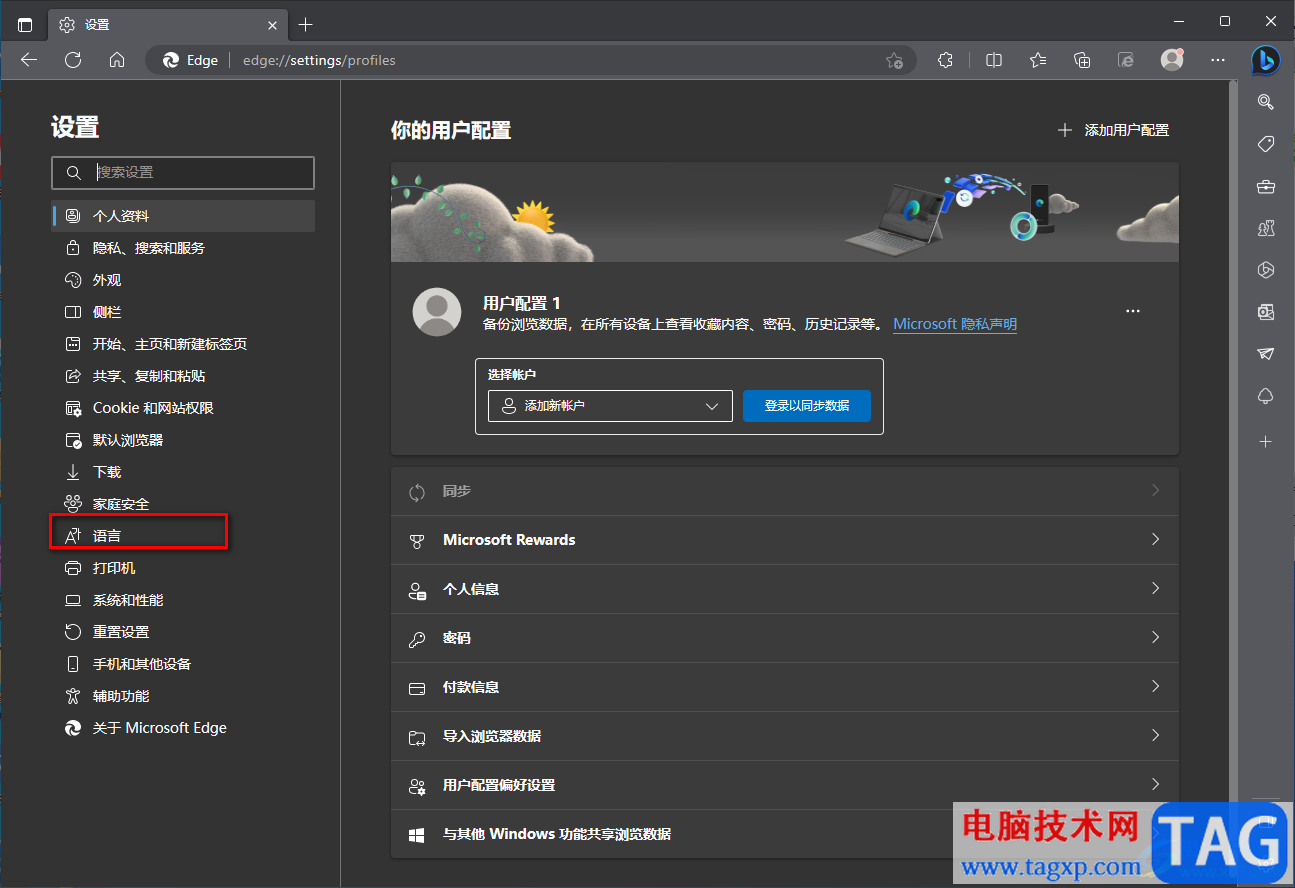Open Bing Chat sidebar icon
Image resolution: width=1295 pixels, height=888 pixels.
(1265, 60)
